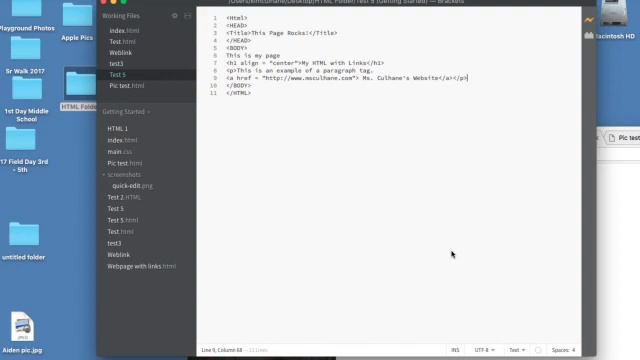Click the red close window button
This screenshot has width=640, height=360.
pos(104,2)
